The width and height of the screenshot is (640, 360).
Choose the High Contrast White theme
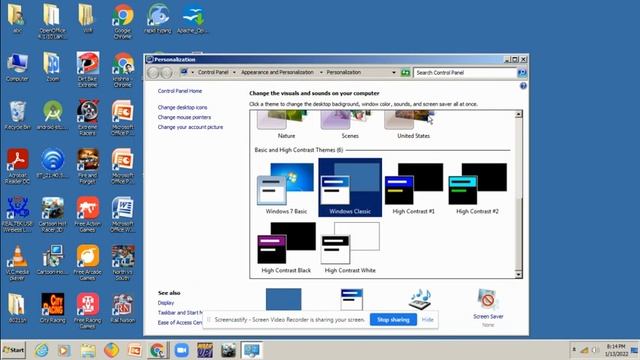(350, 247)
